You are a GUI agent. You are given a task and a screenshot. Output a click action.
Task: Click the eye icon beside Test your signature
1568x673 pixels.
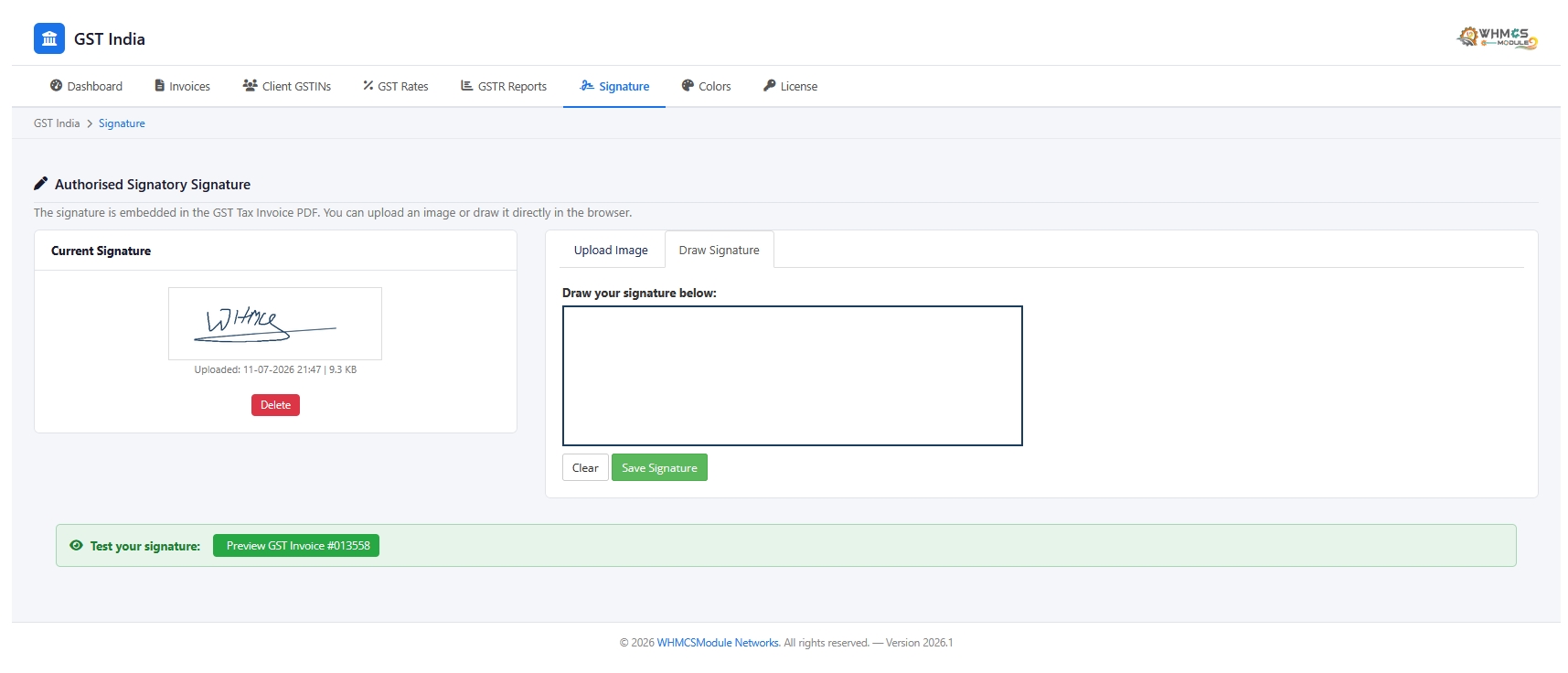pyautogui.click(x=77, y=545)
